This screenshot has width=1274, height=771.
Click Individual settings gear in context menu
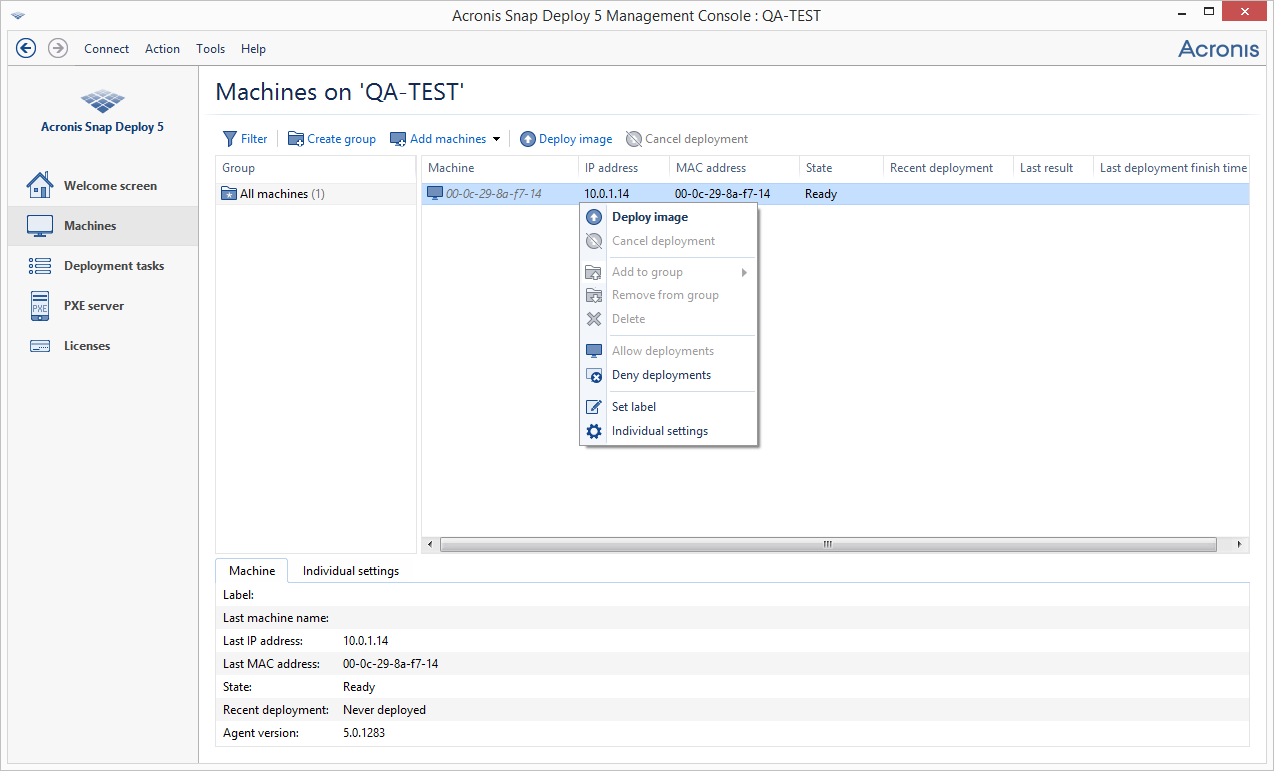coord(594,431)
